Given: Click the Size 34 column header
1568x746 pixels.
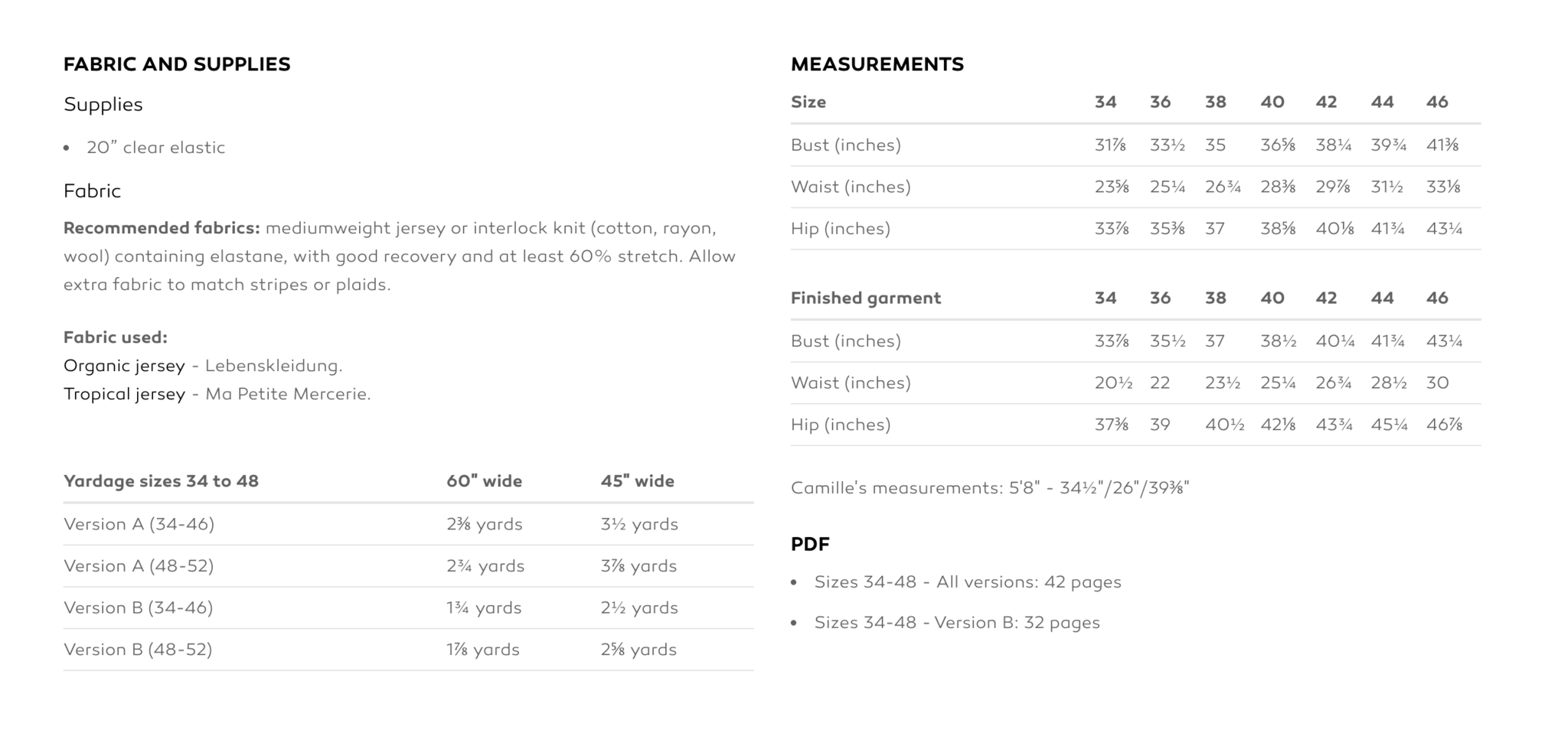Looking at the screenshot, I should point(1105,102).
